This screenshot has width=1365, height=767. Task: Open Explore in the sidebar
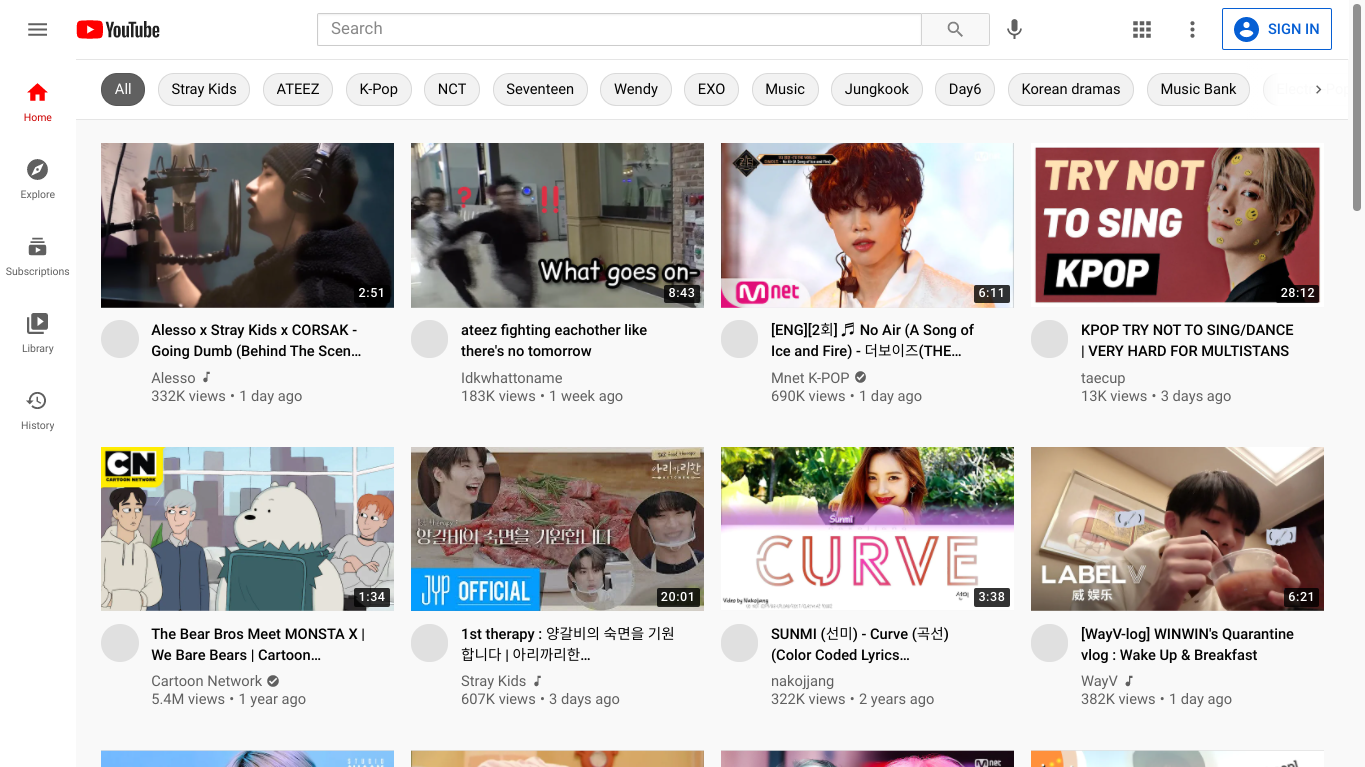(x=38, y=179)
